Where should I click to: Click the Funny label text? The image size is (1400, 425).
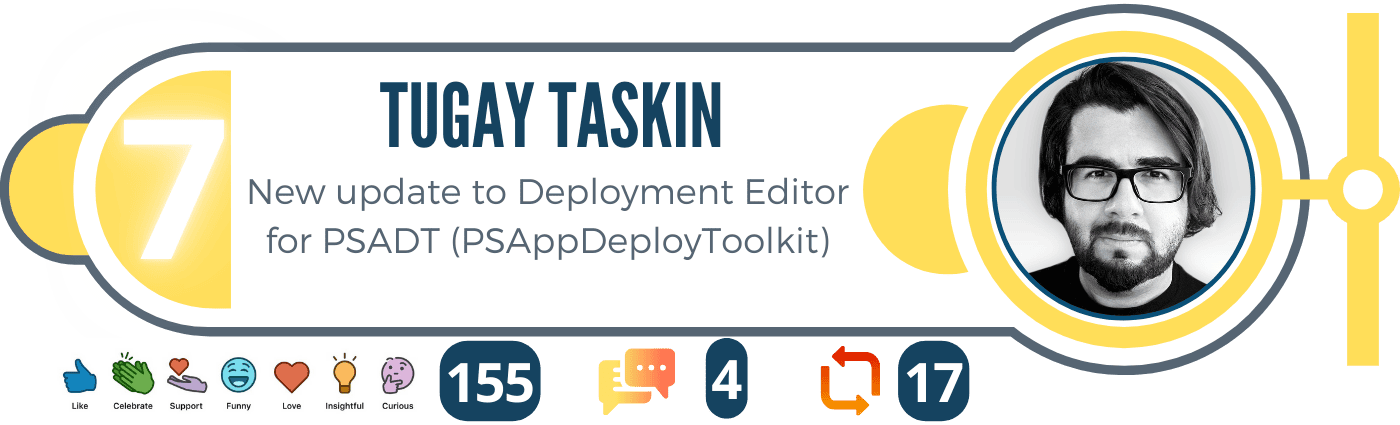[239, 406]
